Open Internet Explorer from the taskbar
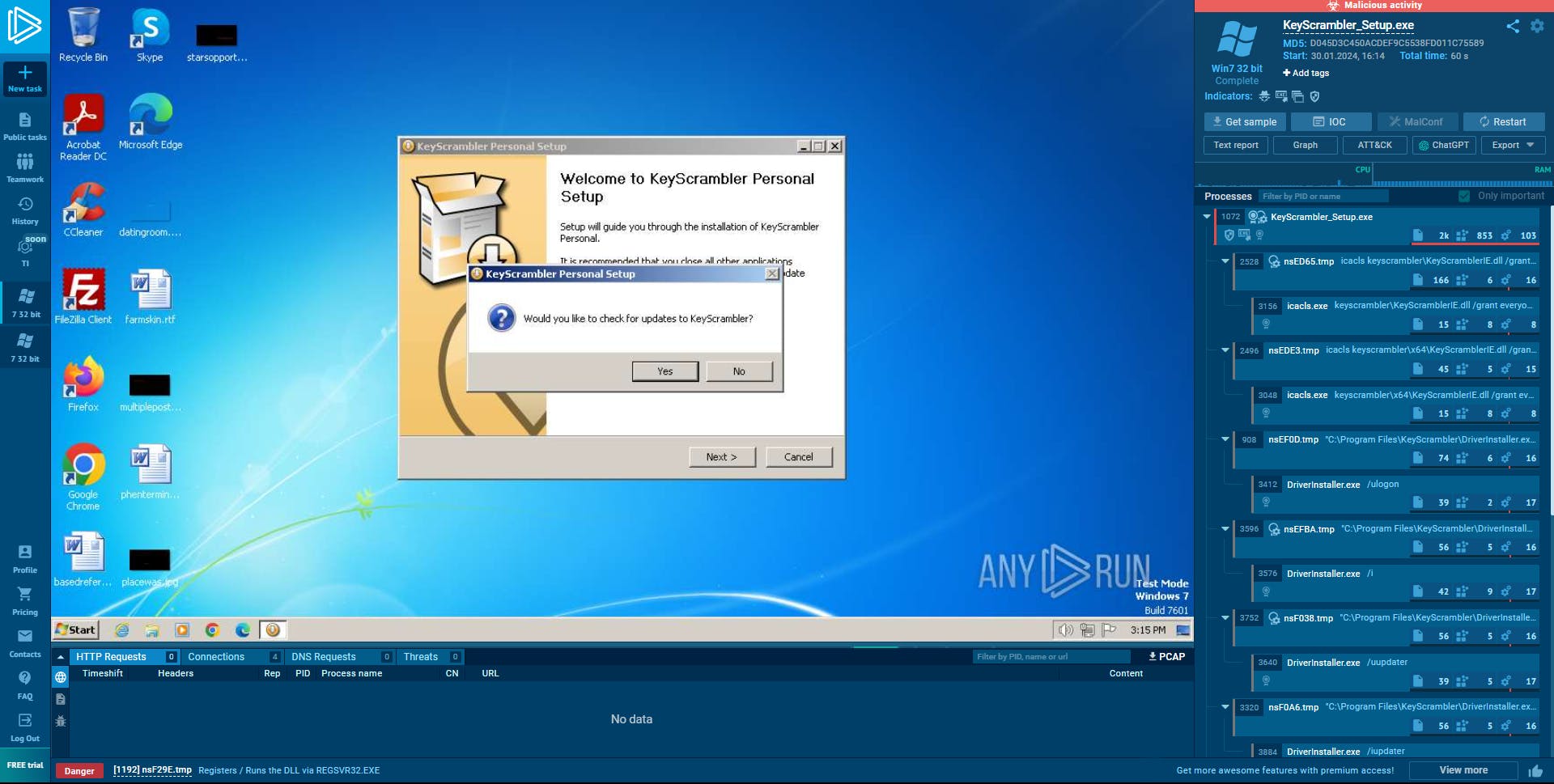The image size is (1554, 784). tap(122, 630)
